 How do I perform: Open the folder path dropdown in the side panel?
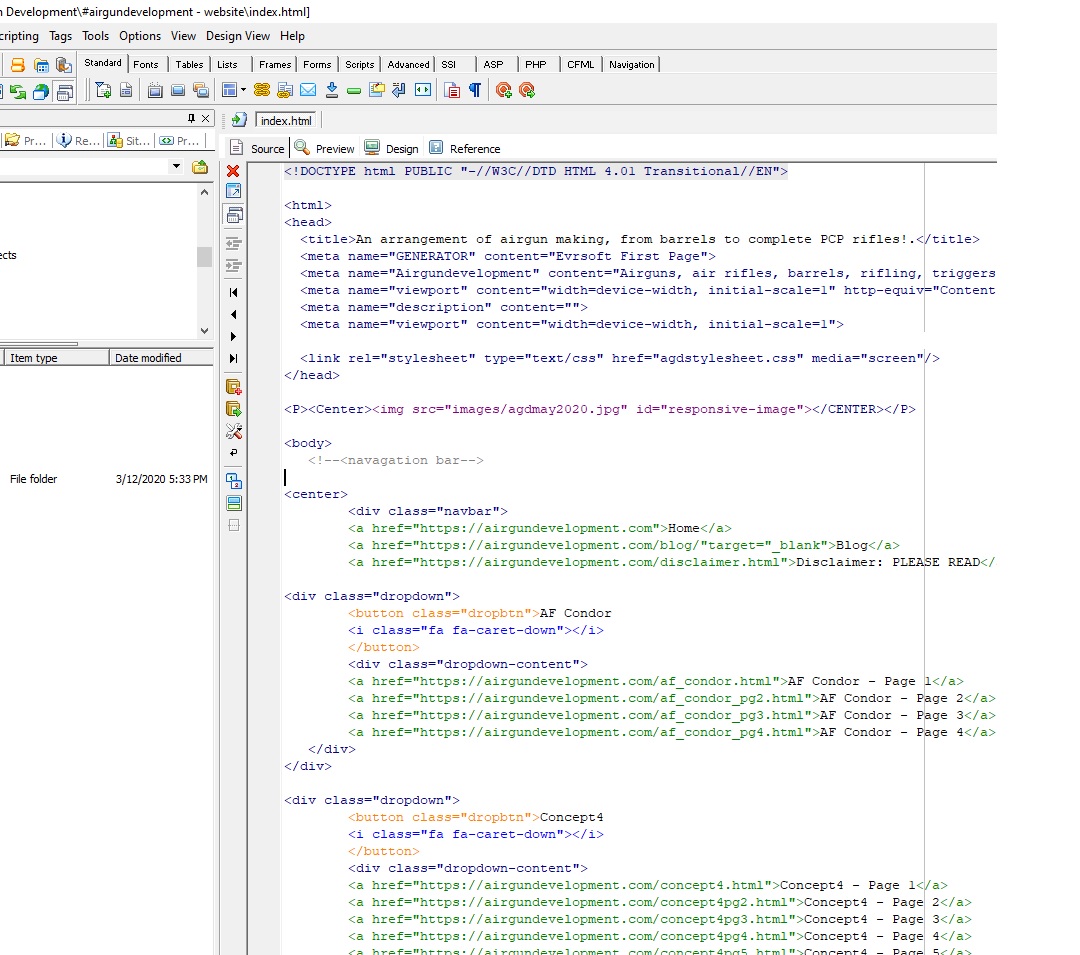(177, 167)
